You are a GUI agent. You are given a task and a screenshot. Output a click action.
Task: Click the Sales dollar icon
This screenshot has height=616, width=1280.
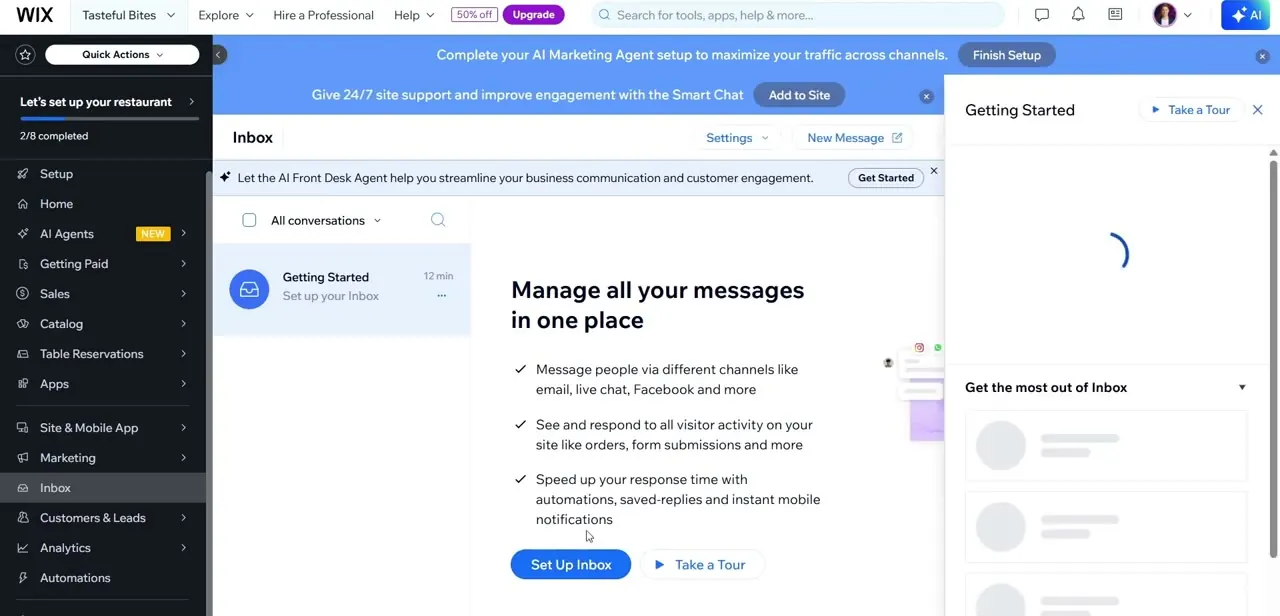click(22, 294)
